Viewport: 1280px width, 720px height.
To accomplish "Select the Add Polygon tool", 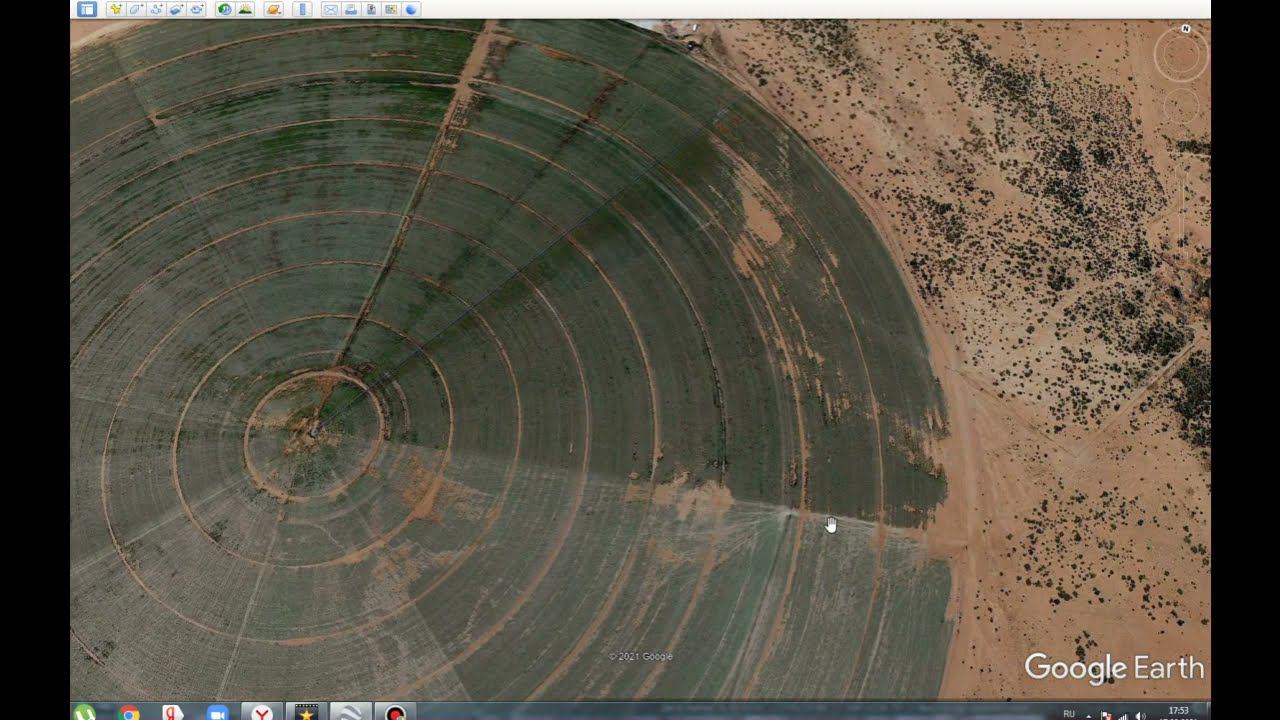I will pos(135,9).
